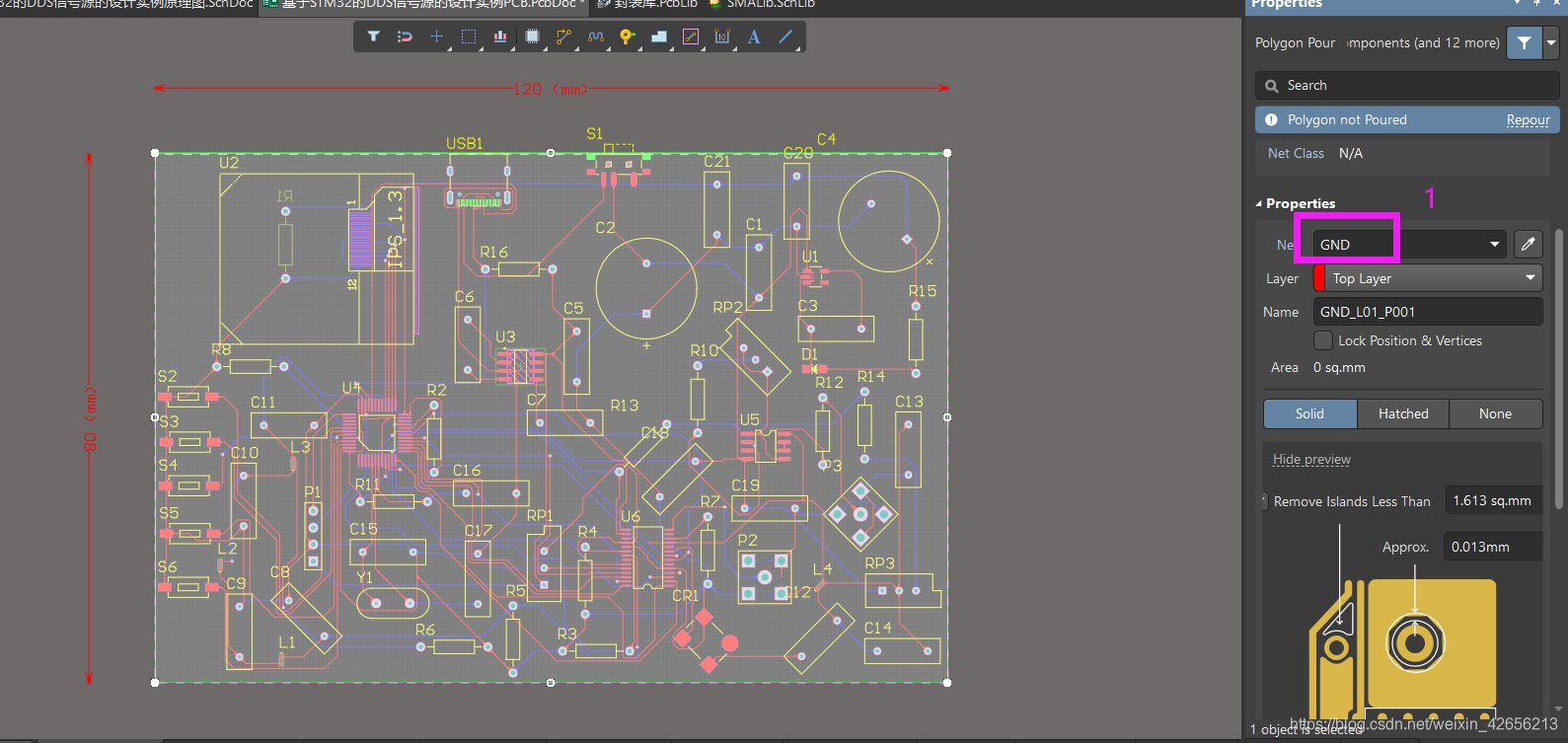The height and width of the screenshot is (743, 1568).
Task: Select Solid fill mode
Action: click(x=1309, y=413)
